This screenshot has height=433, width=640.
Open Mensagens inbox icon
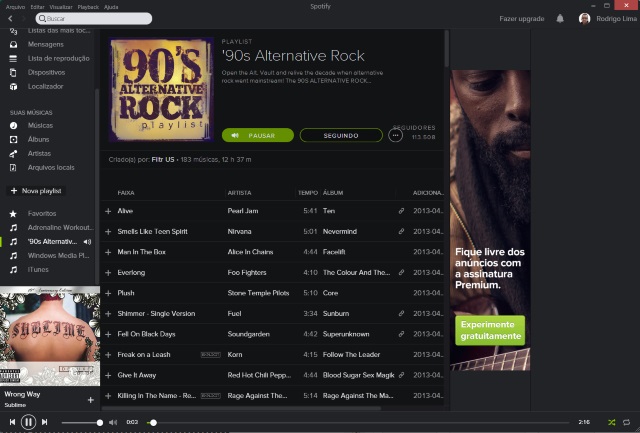click(13, 44)
